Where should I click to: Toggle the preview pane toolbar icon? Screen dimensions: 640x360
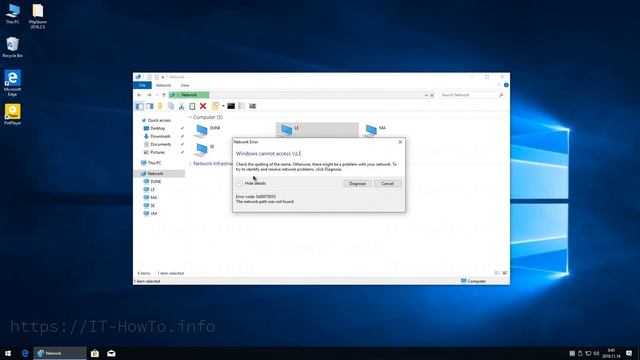(x=150, y=106)
